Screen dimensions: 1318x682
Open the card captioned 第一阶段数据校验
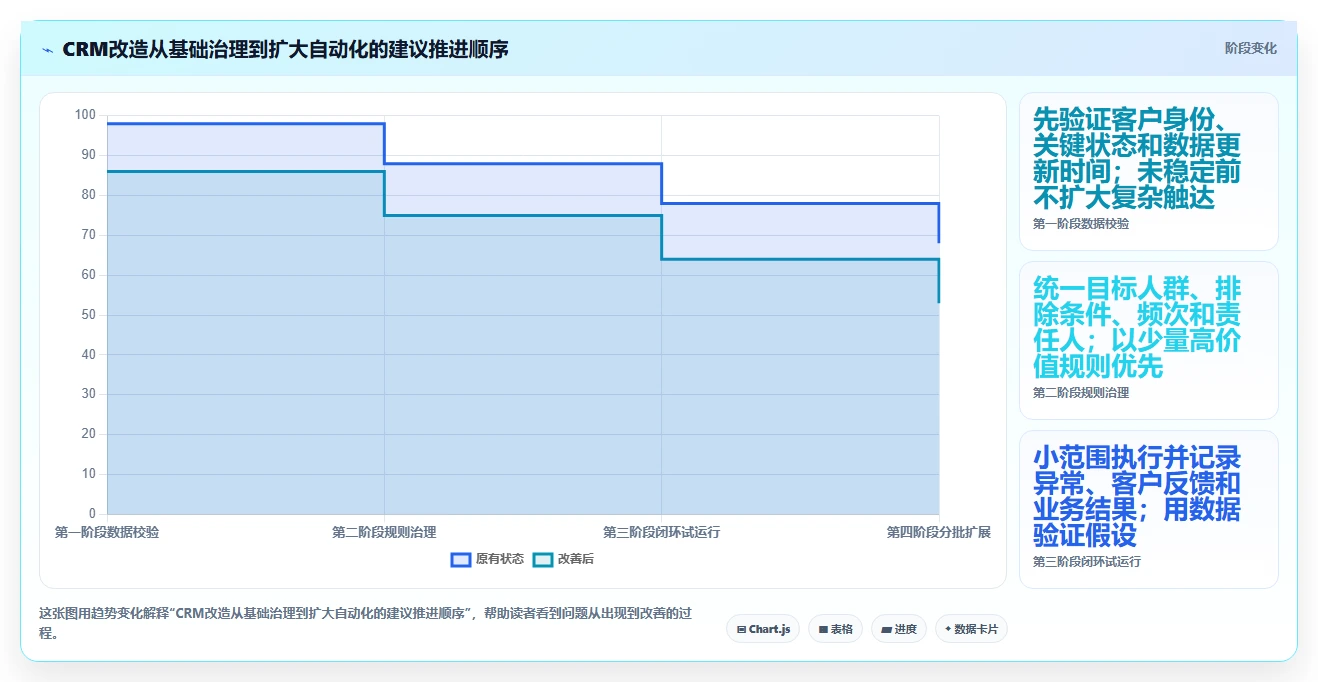1148,171
